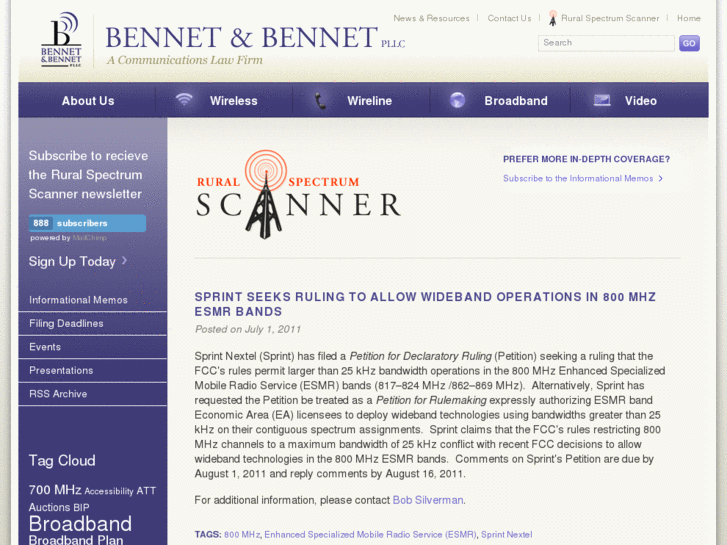Open Rural Spectrum Scanner top link
This screenshot has height=545, width=727.
610,18
